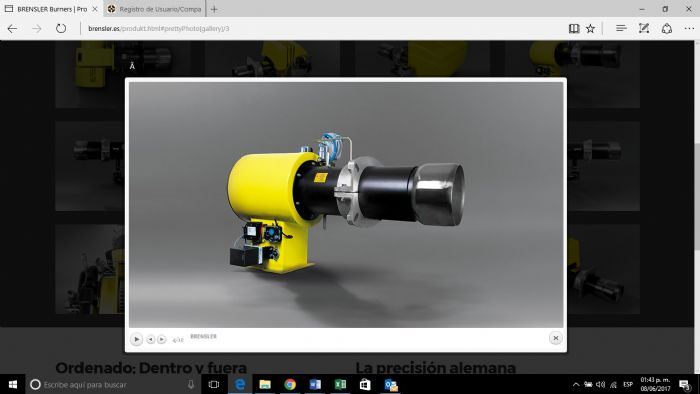Close the BRENSLER Burners tab

[95, 9]
